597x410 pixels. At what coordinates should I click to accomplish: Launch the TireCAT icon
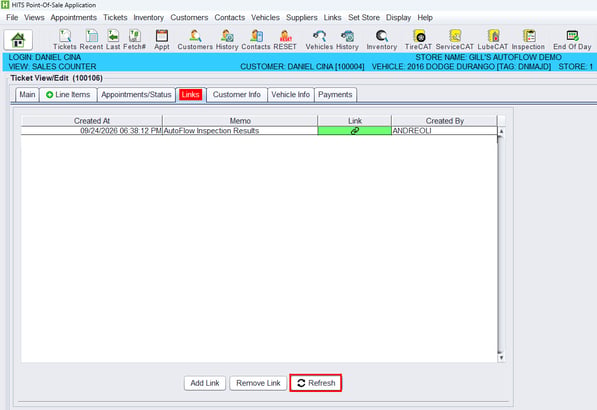[x=418, y=40]
